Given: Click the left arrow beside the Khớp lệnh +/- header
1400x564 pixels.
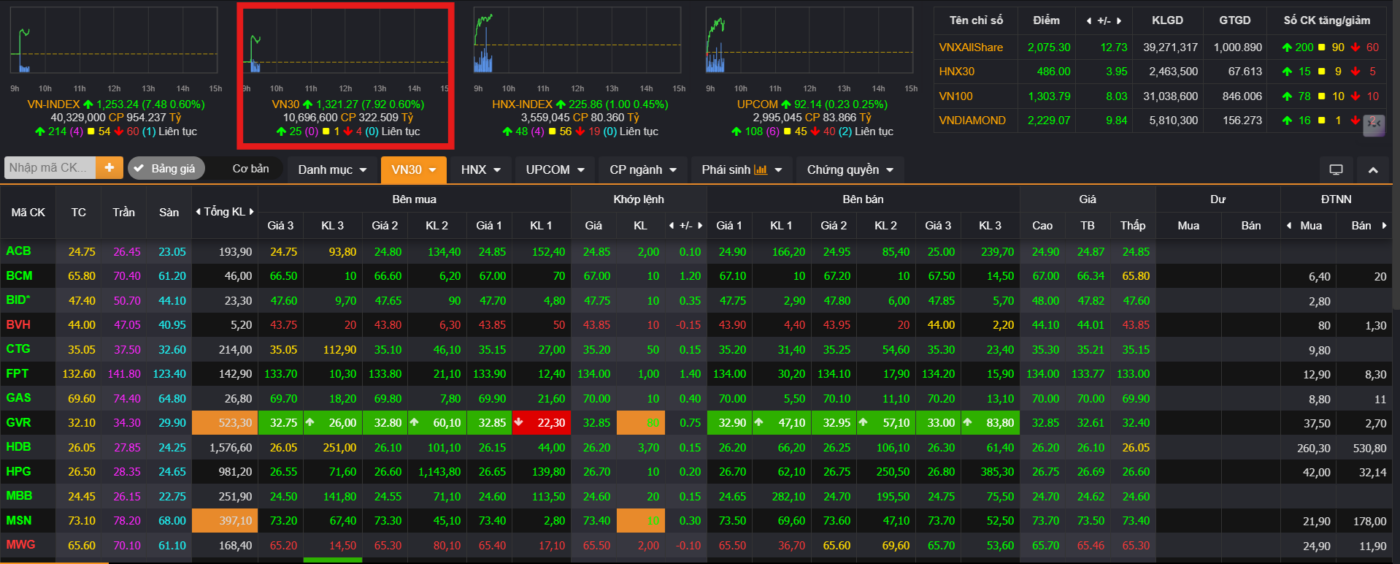Looking at the screenshot, I should point(672,225).
